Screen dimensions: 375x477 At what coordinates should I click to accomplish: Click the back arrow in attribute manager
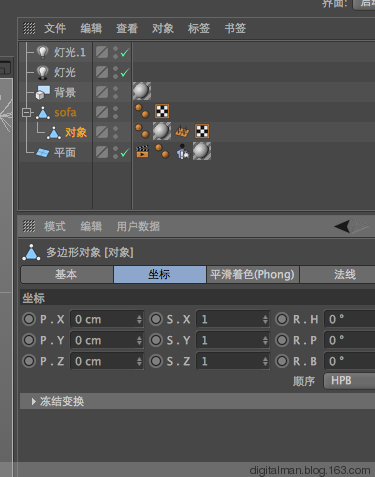point(342,226)
